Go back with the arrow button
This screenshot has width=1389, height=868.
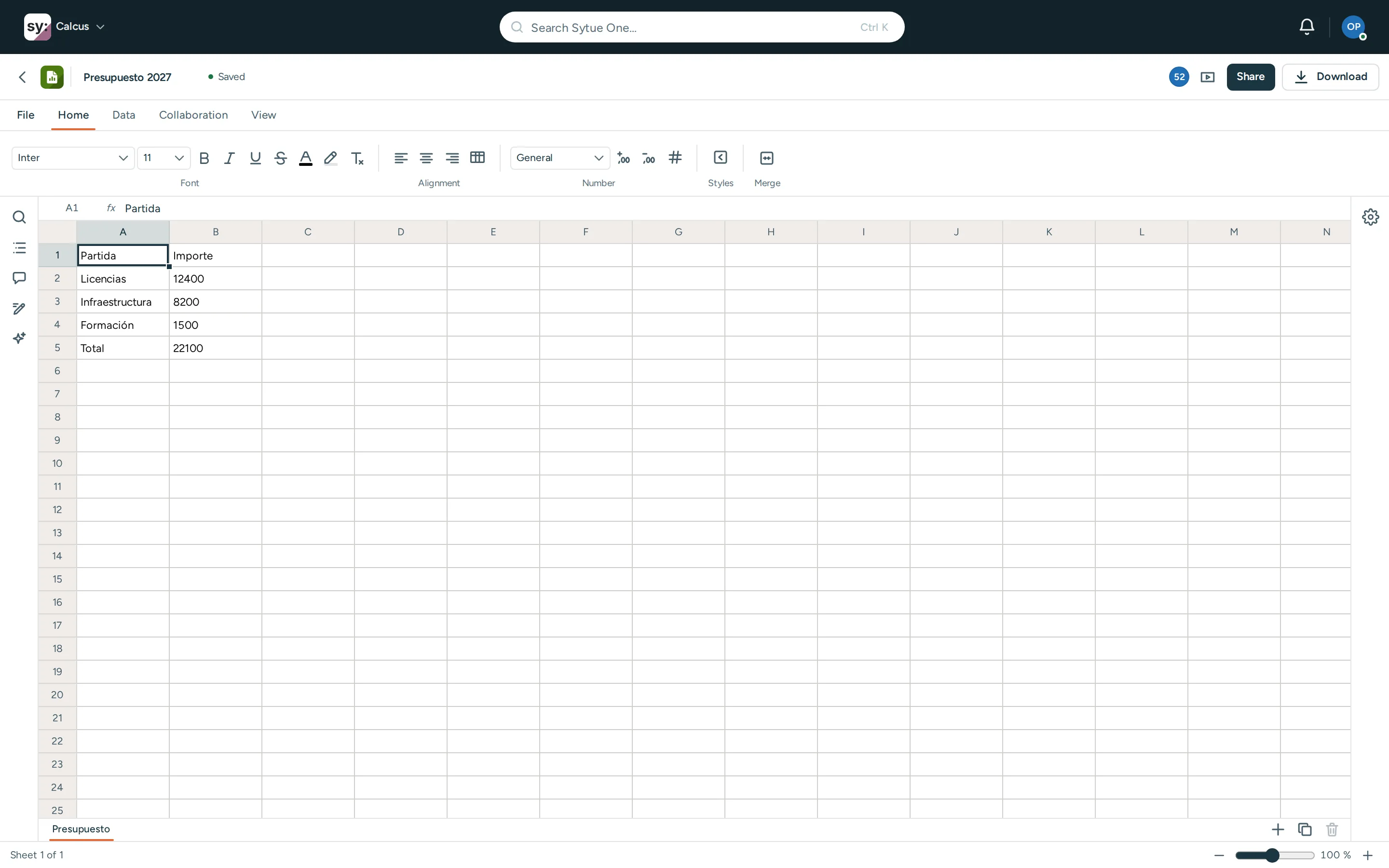coord(22,77)
